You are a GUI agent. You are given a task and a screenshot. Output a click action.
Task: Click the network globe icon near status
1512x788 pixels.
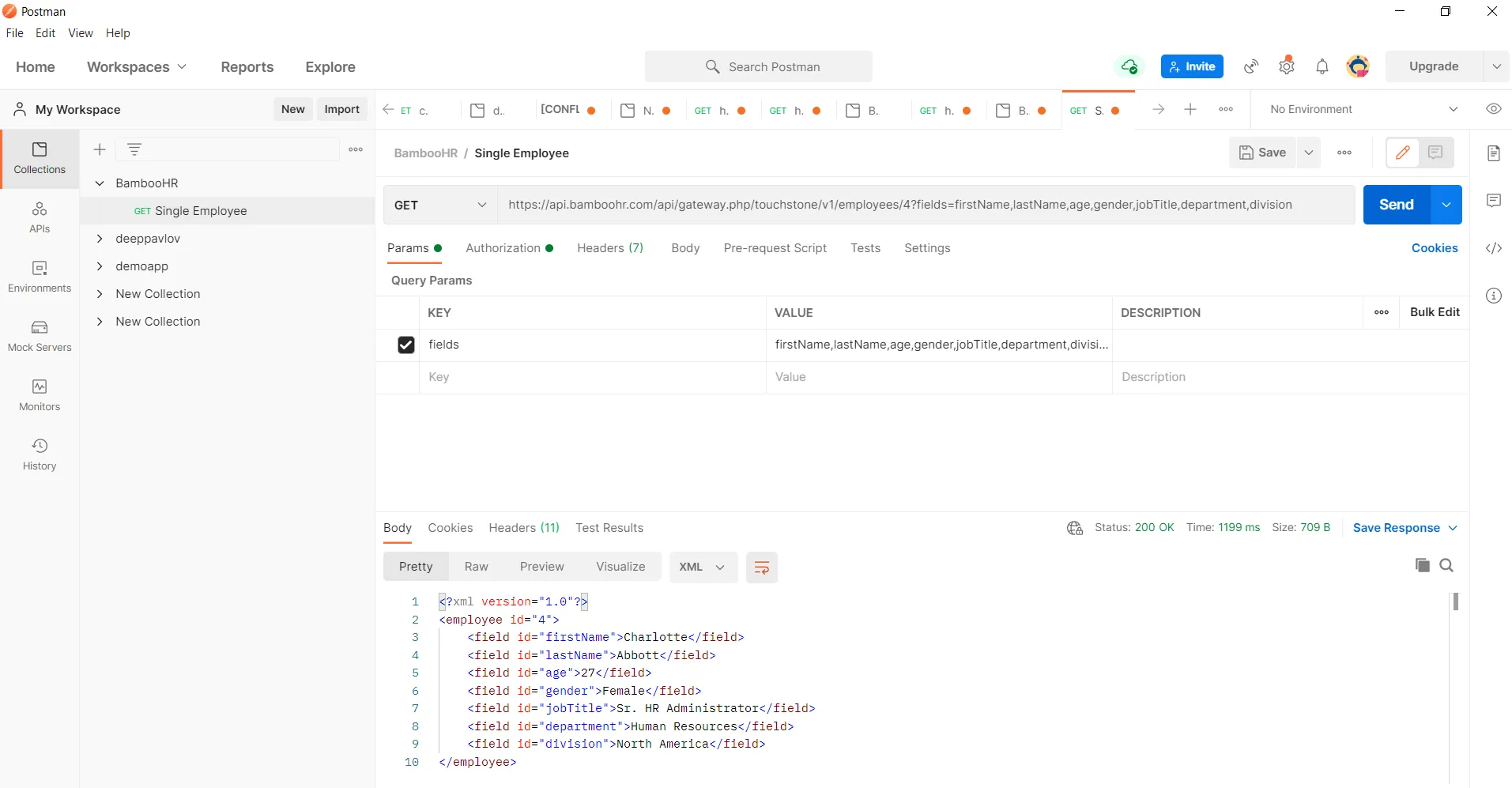pyautogui.click(x=1074, y=528)
